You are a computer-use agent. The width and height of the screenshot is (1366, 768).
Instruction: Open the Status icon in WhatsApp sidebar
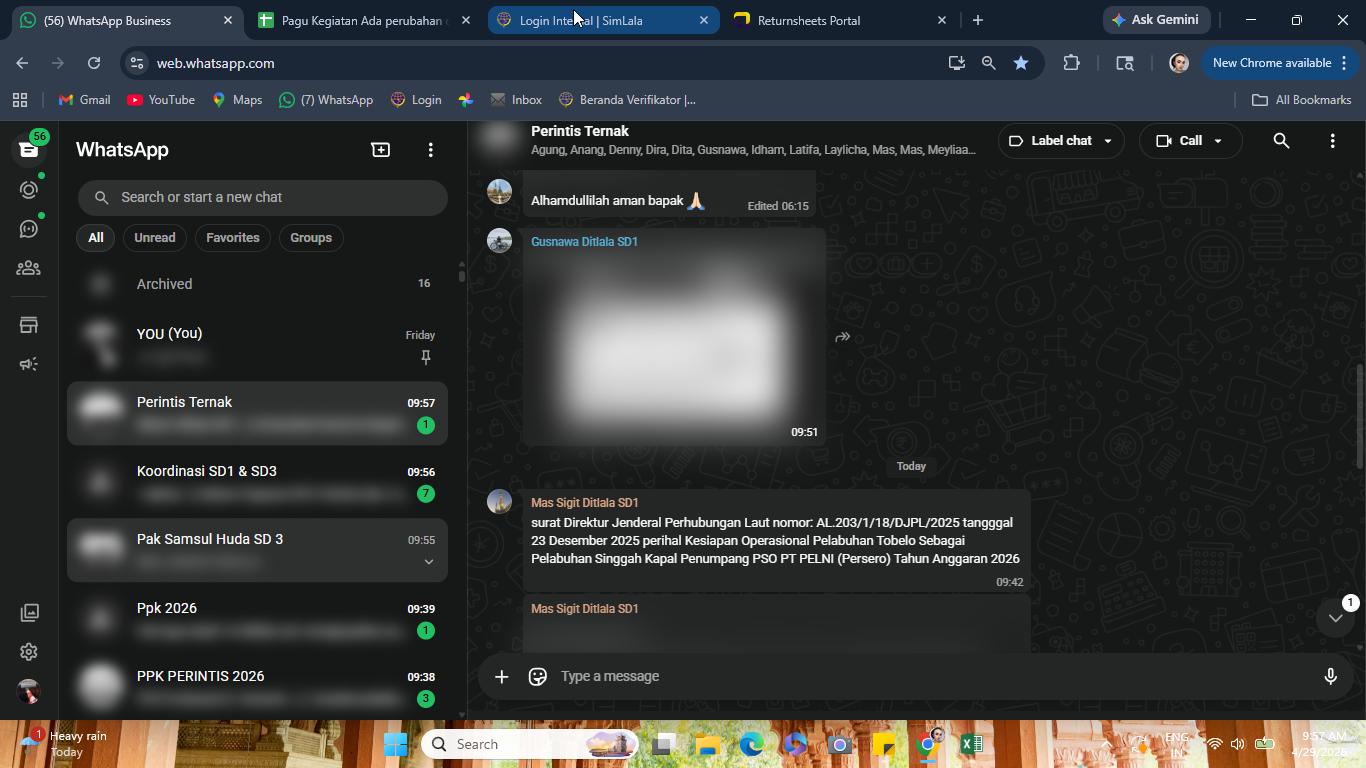29,189
